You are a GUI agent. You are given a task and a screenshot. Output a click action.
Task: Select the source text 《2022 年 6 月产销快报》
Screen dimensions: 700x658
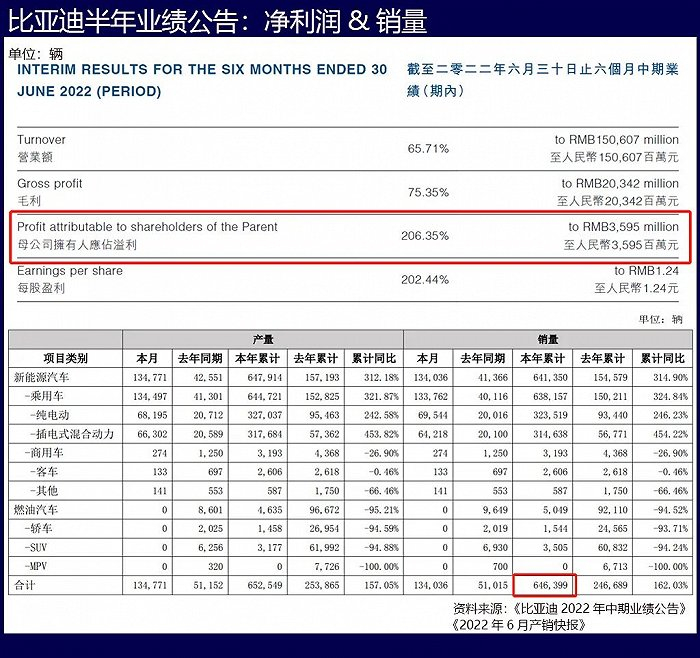point(517,625)
